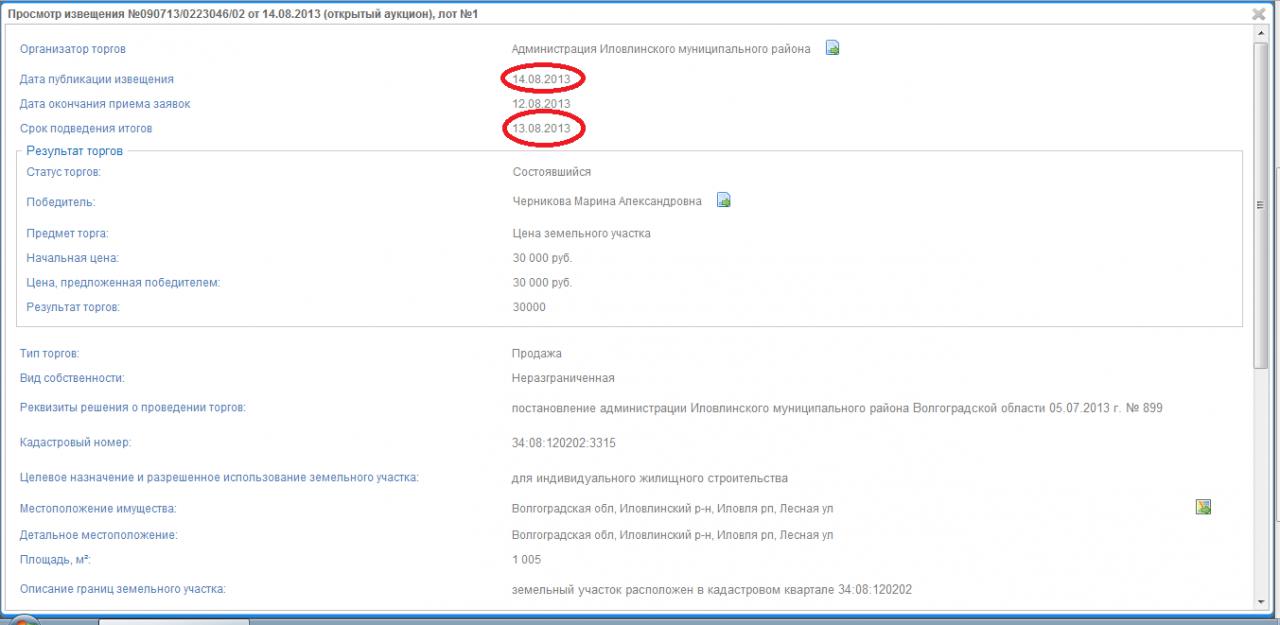The height and width of the screenshot is (625, 1280).
Task: Click the auction status value Состоявшийся
Action: 552,172
